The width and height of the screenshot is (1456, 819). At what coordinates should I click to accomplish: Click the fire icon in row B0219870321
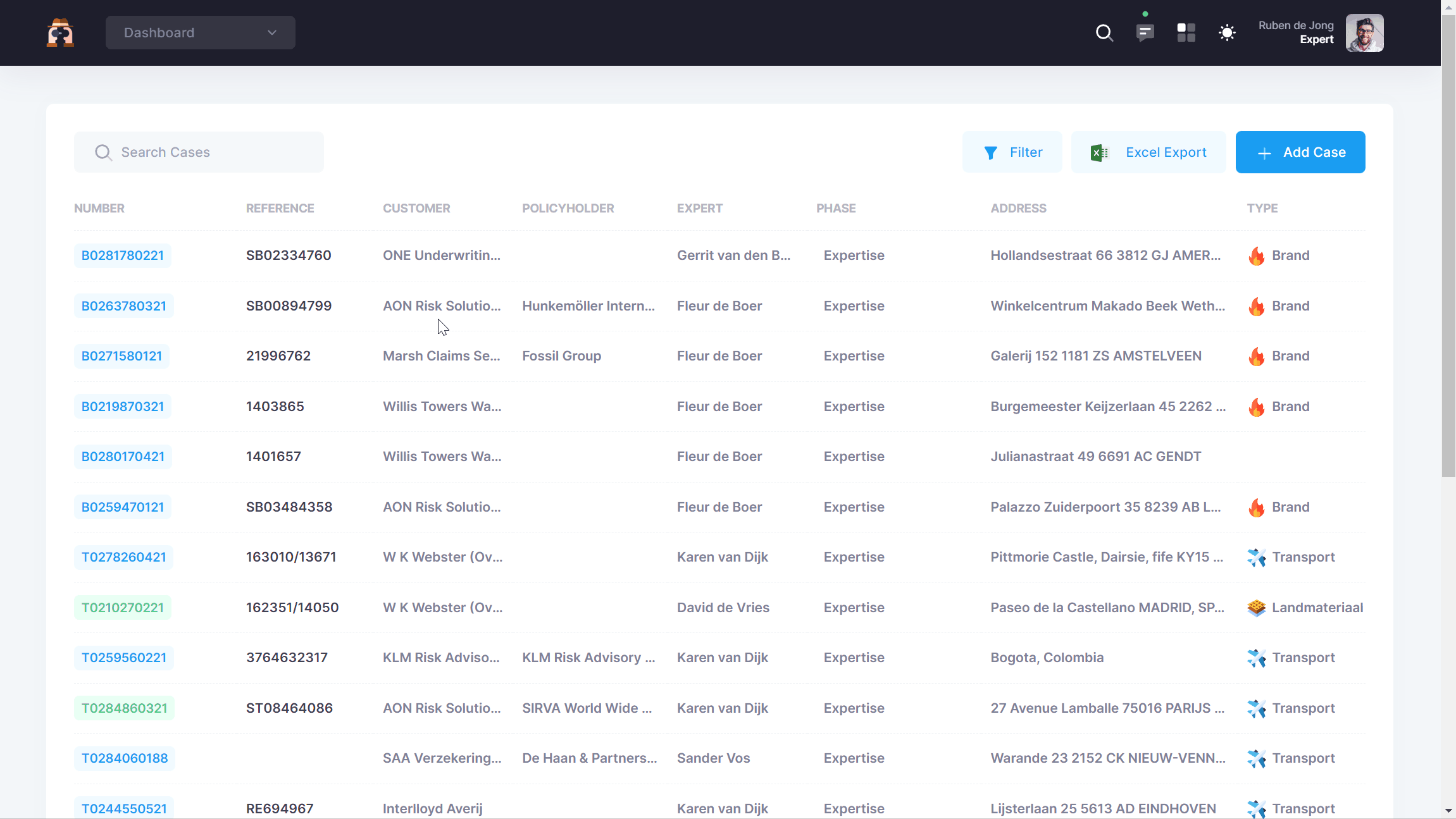pyautogui.click(x=1257, y=407)
